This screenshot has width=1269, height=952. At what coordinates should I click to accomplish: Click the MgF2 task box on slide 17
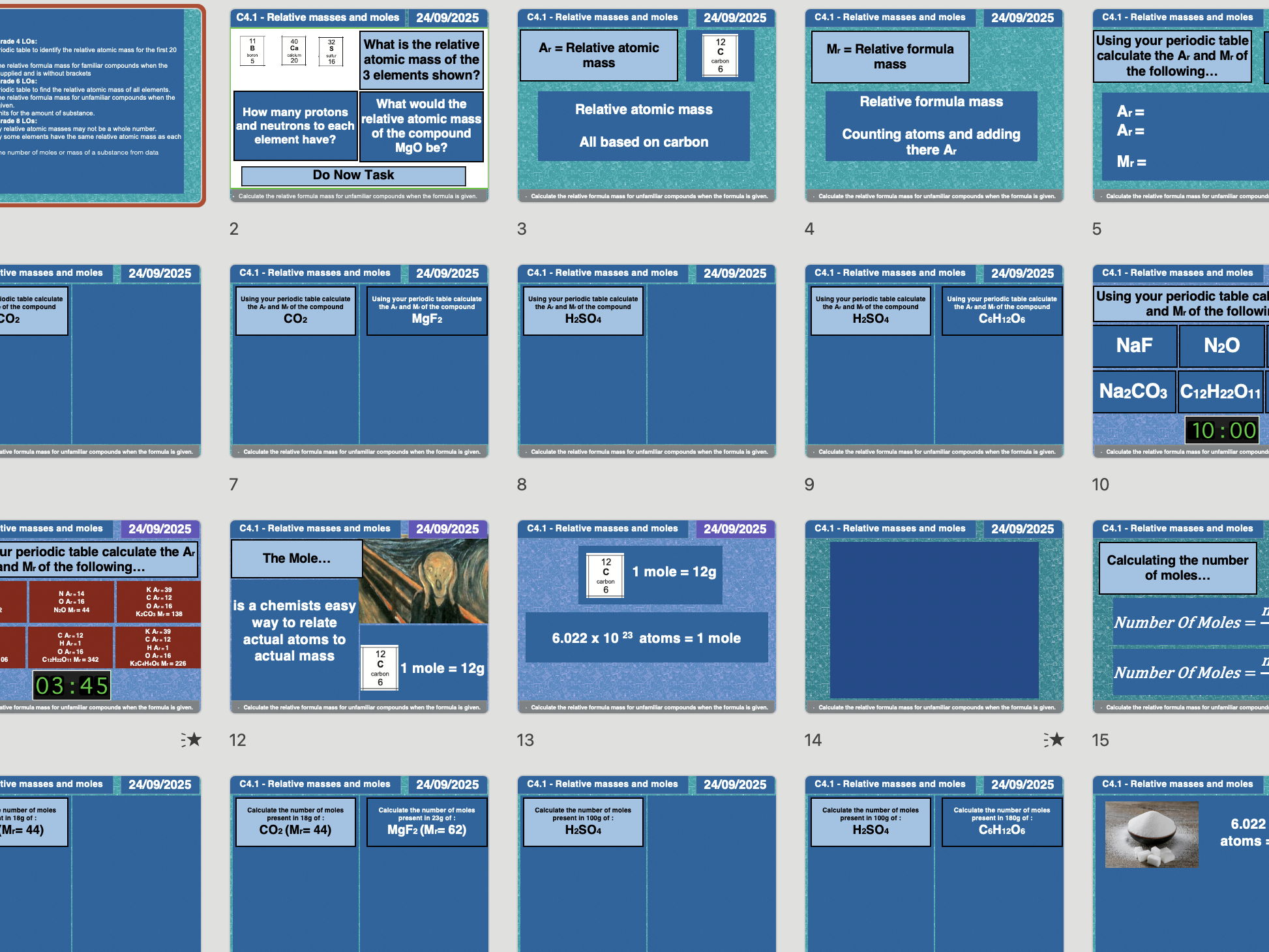point(427,822)
